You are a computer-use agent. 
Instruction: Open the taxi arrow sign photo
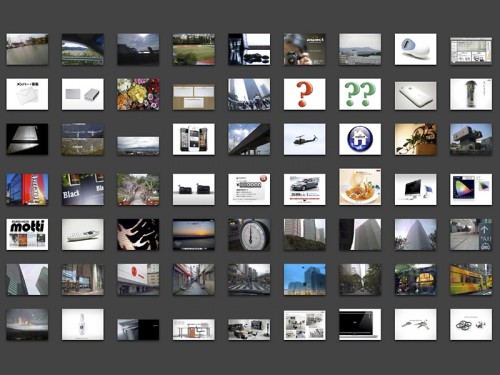tap(471, 234)
